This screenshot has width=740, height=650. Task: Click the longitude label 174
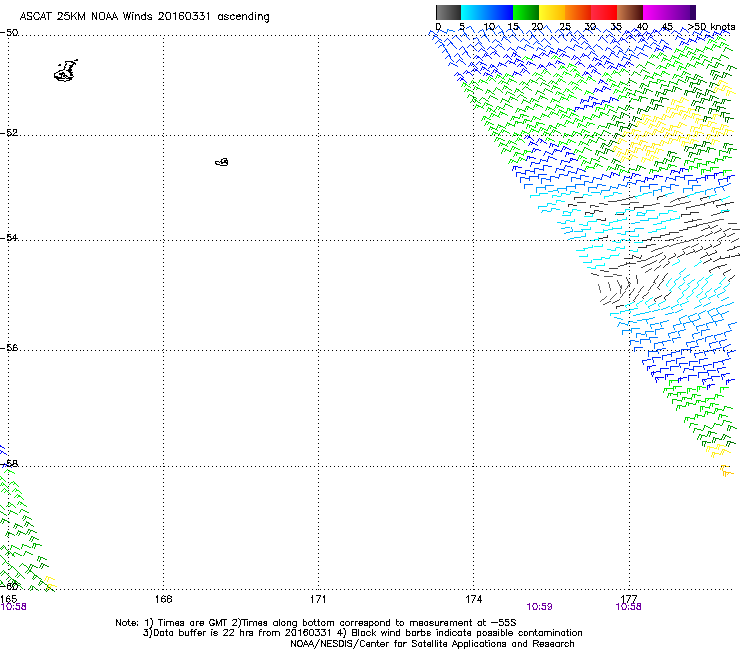pyautogui.click(x=473, y=599)
